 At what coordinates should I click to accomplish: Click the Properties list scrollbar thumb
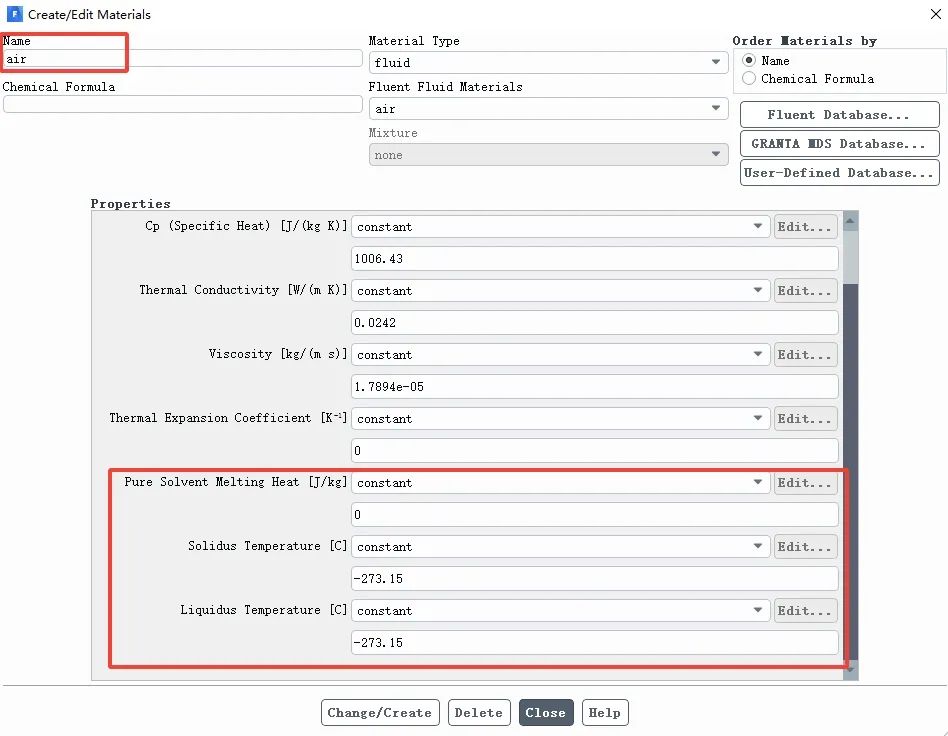coord(850,472)
